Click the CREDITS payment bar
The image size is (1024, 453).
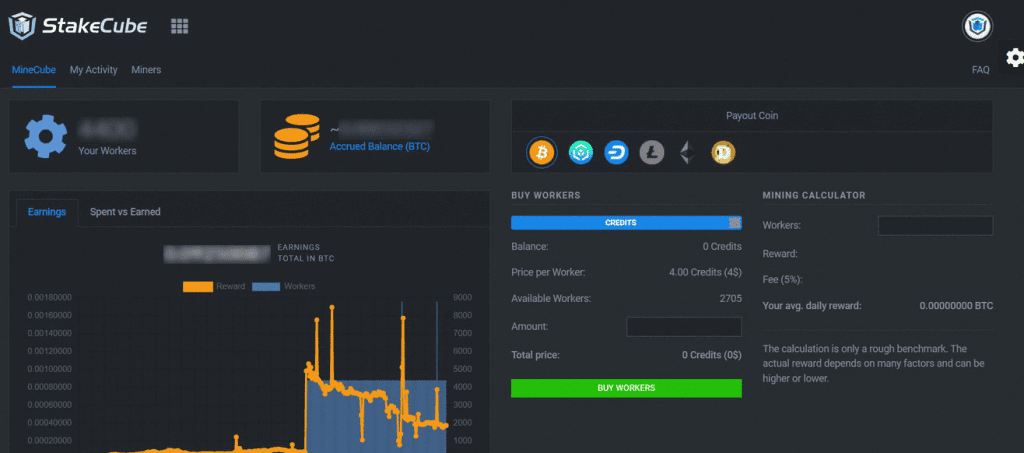[x=626, y=223]
